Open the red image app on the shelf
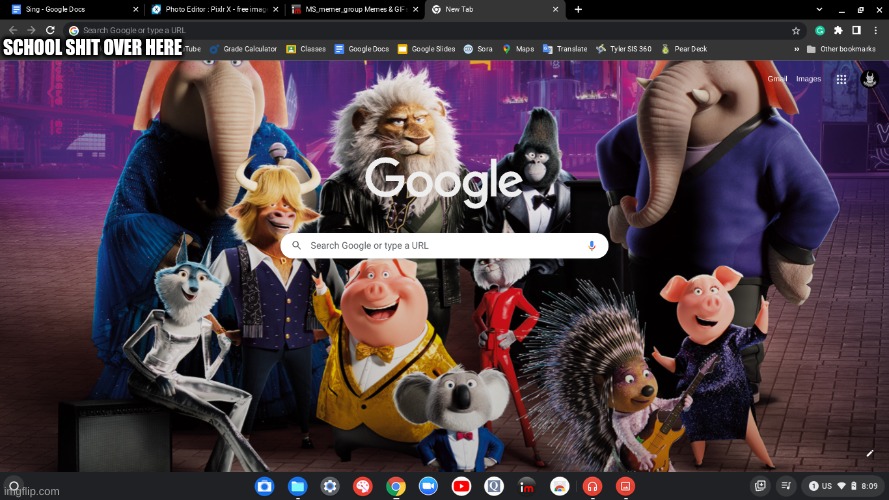The image size is (889, 500). tap(625, 486)
